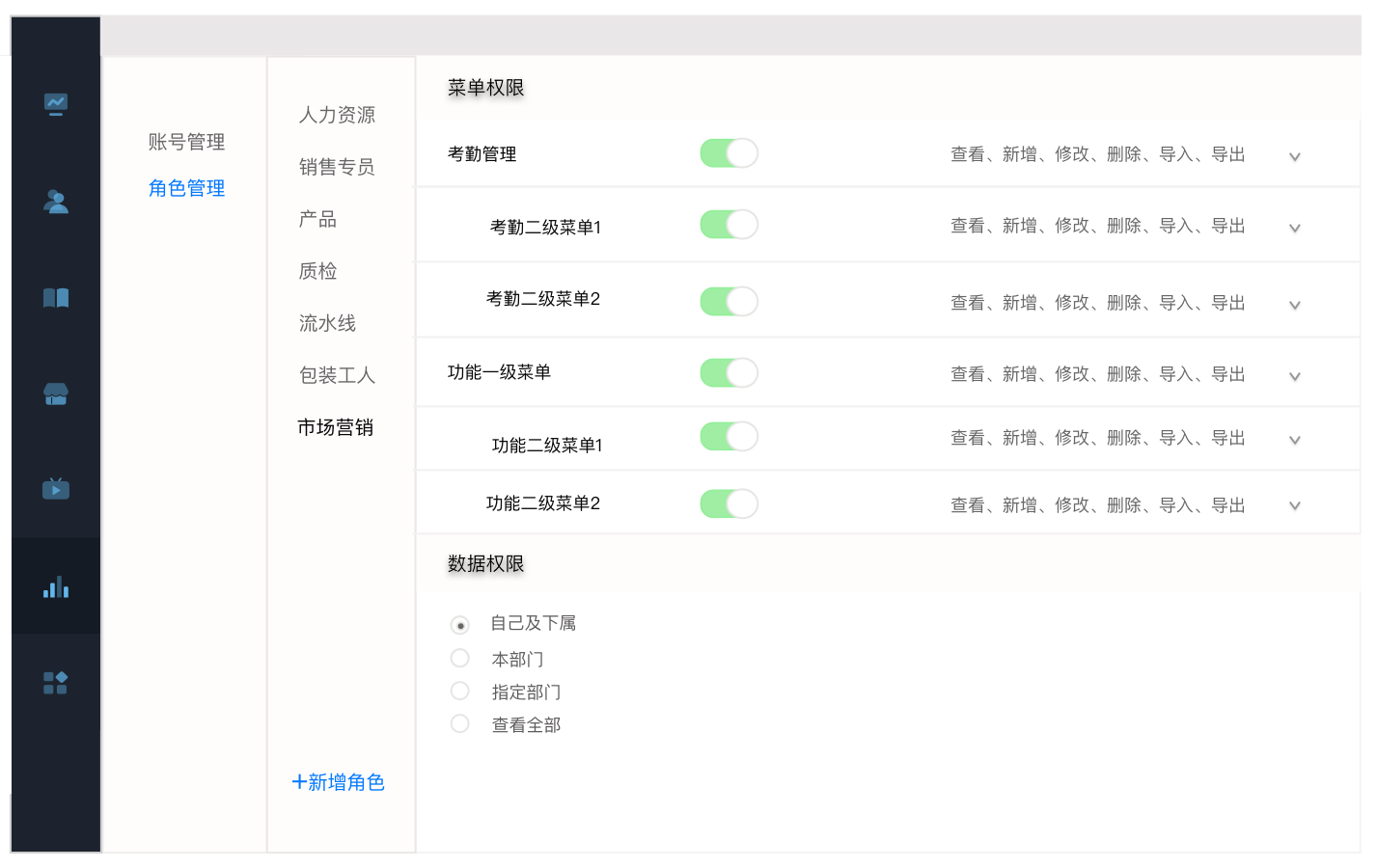1376x868 pixels.
Task: Choose the 查看全部 data permission
Action: (x=460, y=724)
